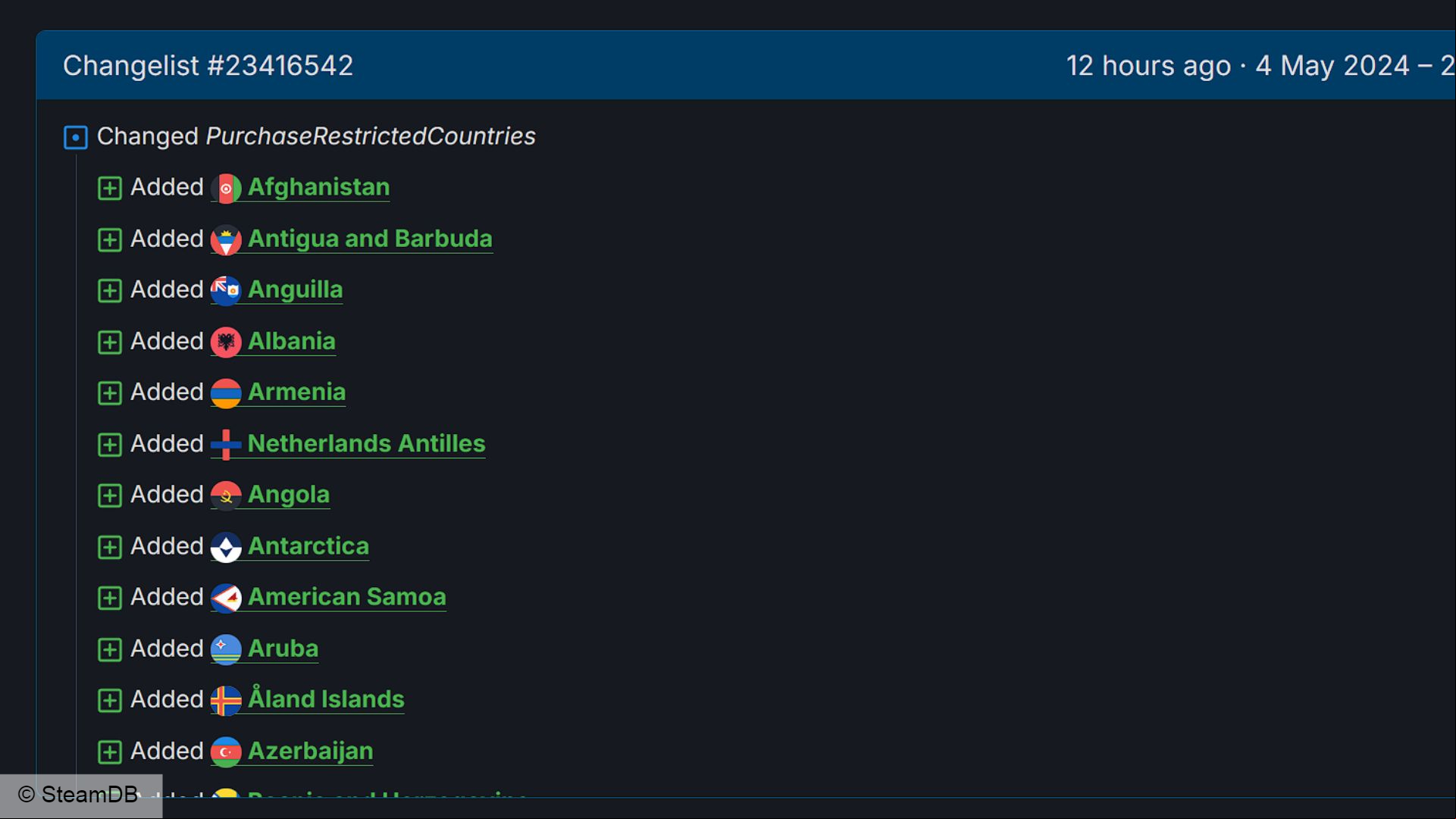Open the Antarctica country link
This screenshot has height=819, width=1456.
point(308,546)
